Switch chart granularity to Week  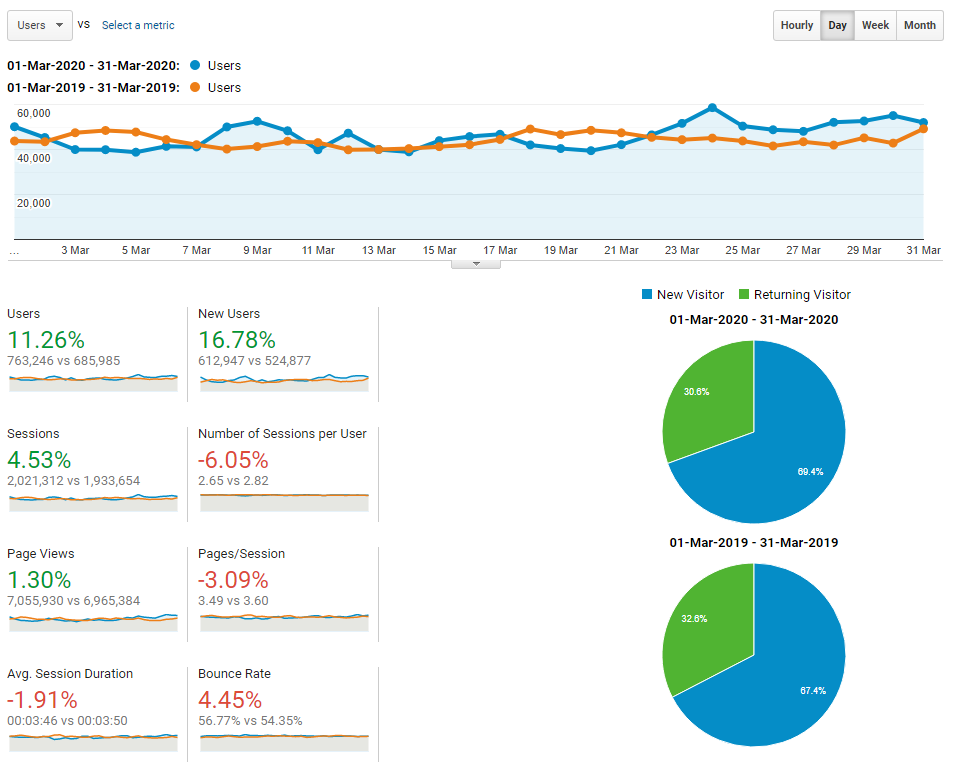coord(875,25)
